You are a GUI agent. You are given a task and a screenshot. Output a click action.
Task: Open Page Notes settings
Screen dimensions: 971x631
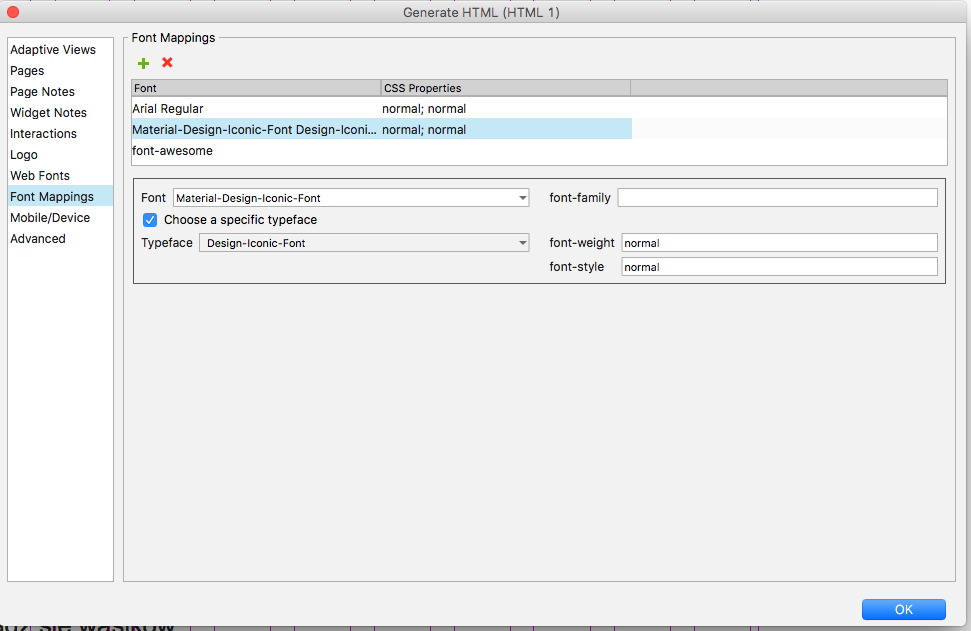pyautogui.click(x=42, y=92)
